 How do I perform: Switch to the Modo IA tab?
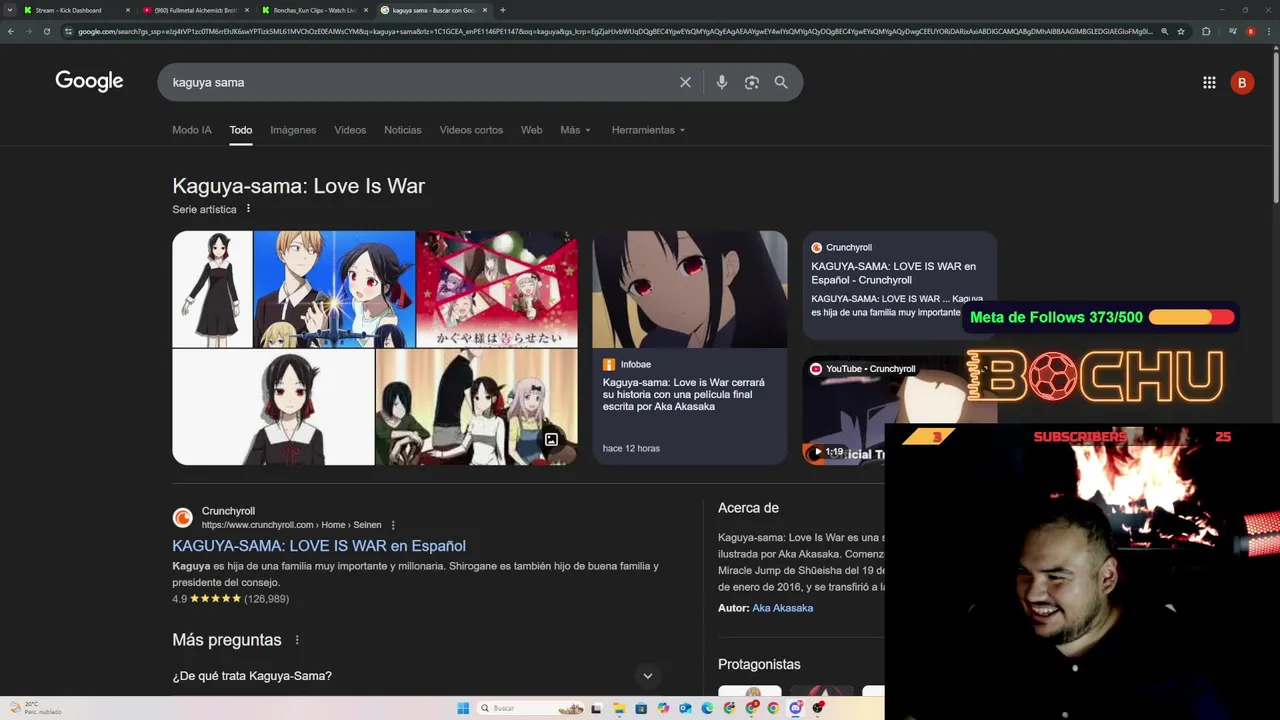pos(192,130)
